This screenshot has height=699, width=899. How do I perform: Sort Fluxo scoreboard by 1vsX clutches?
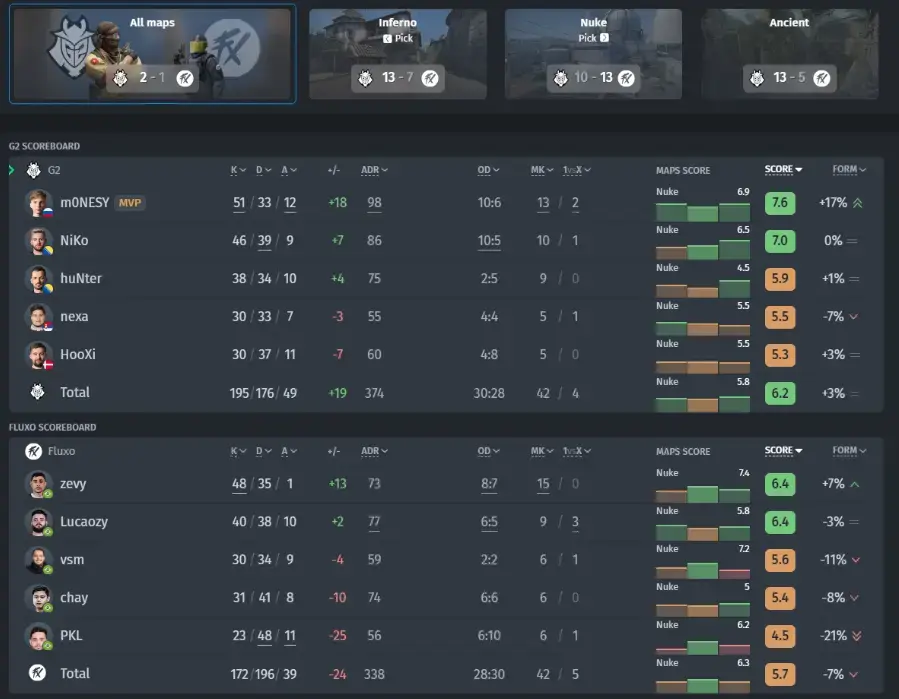point(577,451)
